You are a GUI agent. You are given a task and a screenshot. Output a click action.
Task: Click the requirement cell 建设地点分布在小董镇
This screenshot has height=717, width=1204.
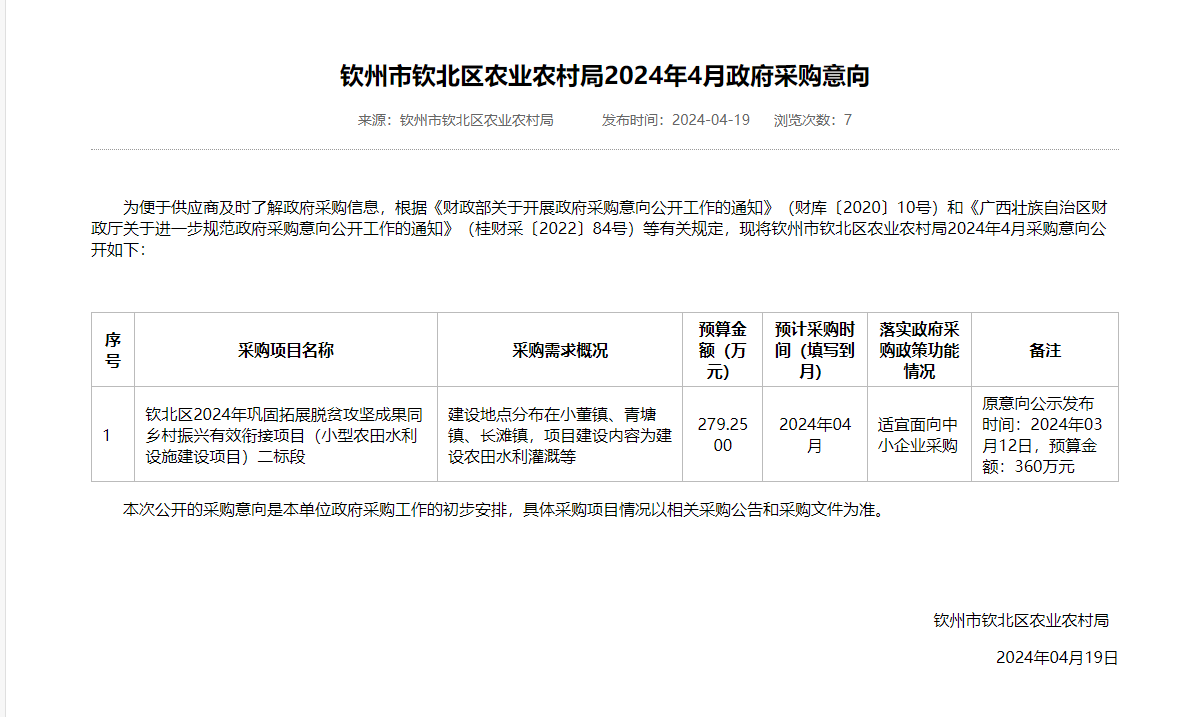tap(560, 436)
